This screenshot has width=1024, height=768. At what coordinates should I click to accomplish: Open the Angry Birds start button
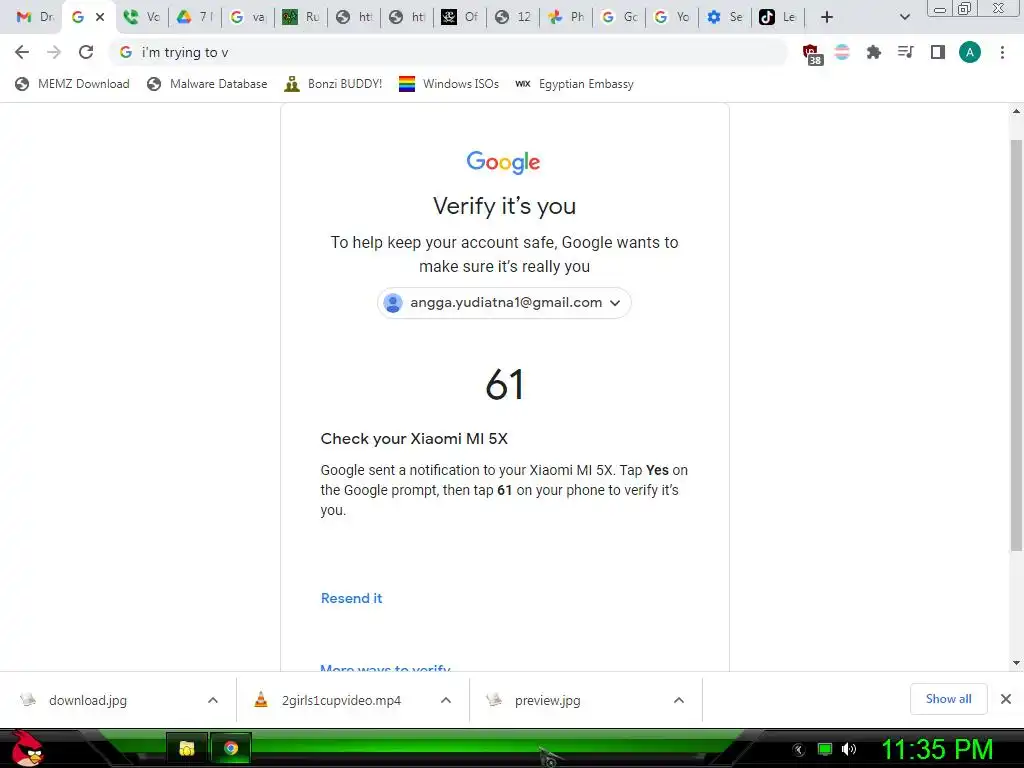pyautogui.click(x=28, y=748)
